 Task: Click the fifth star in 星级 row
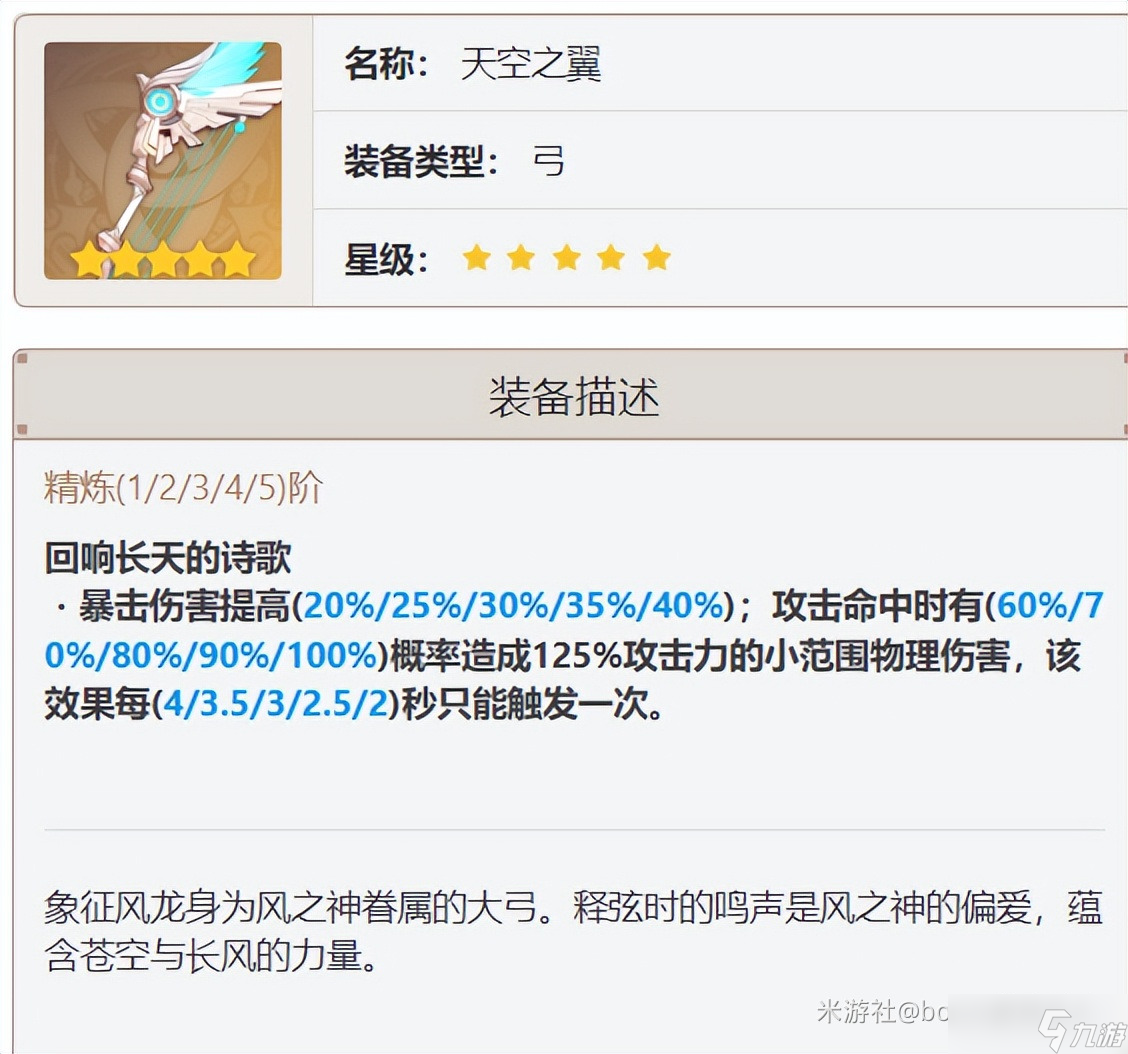(x=657, y=257)
